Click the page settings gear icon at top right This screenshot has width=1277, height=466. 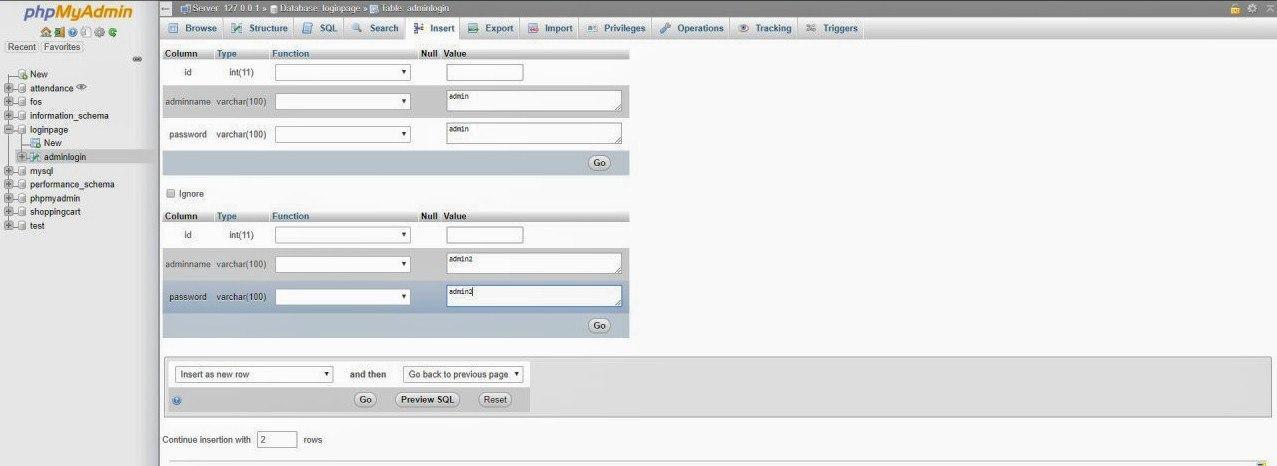[1251, 8]
